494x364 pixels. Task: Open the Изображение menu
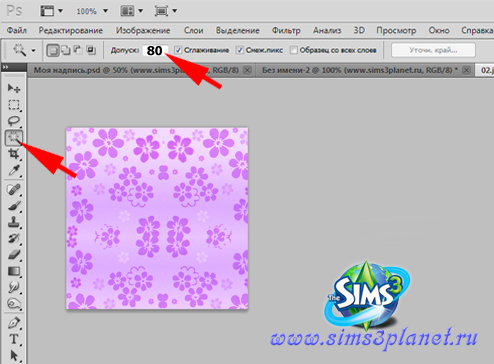(x=143, y=30)
